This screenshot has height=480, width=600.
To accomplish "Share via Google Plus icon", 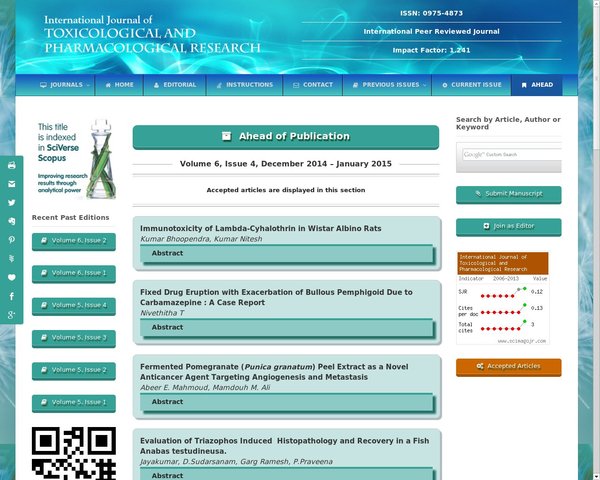I will point(12,315).
